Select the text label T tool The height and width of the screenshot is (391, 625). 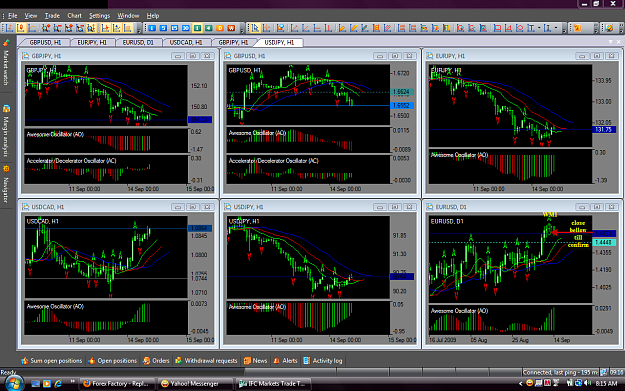point(531,28)
